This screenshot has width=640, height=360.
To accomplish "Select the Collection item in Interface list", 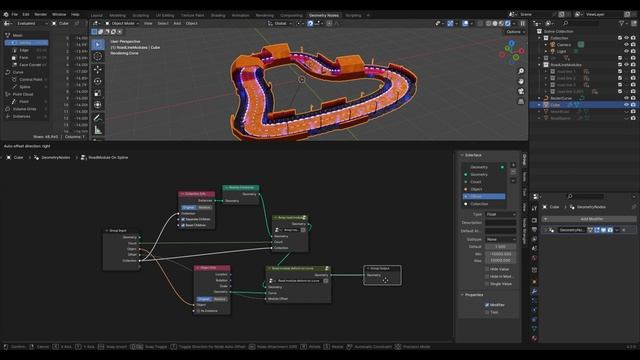I will (484, 204).
